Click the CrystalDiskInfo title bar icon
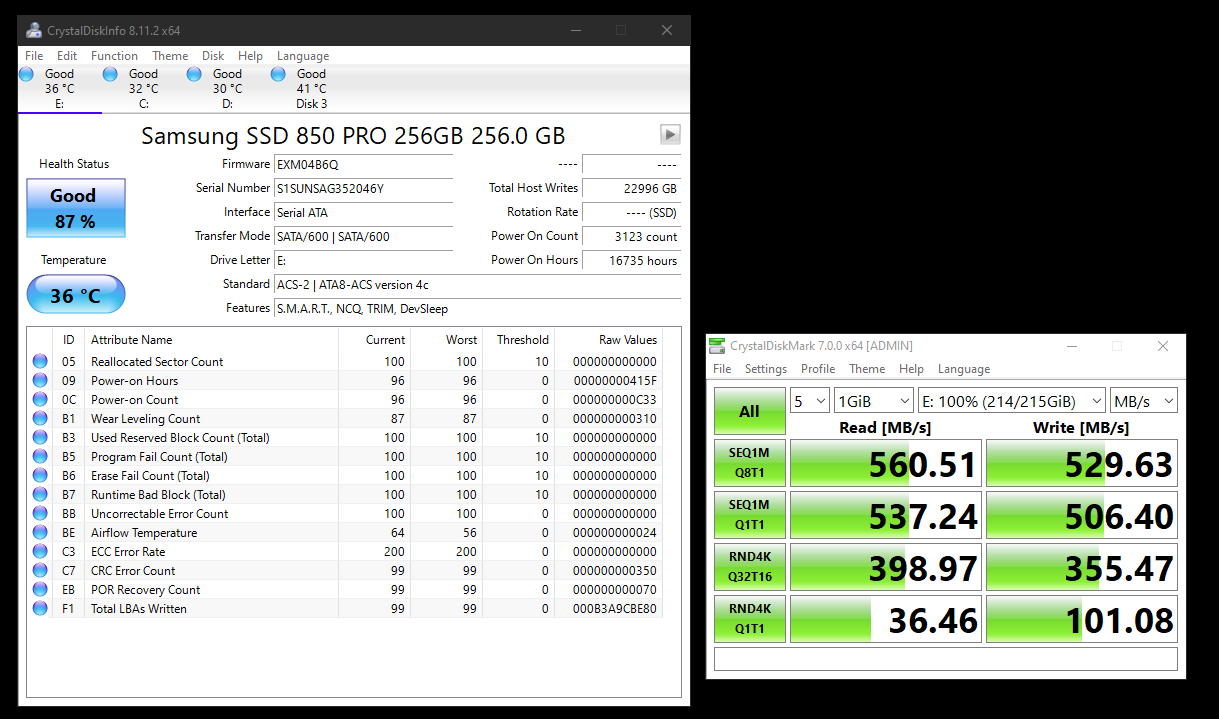The width and height of the screenshot is (1219, 719). (x=34, y=30)
